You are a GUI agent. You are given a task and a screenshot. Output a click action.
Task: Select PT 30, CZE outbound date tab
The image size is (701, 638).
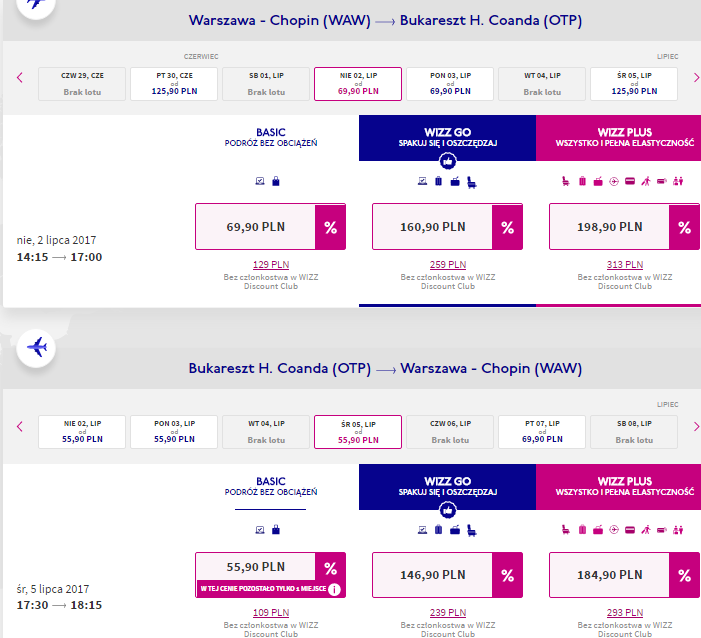click(x=174, y=84)
